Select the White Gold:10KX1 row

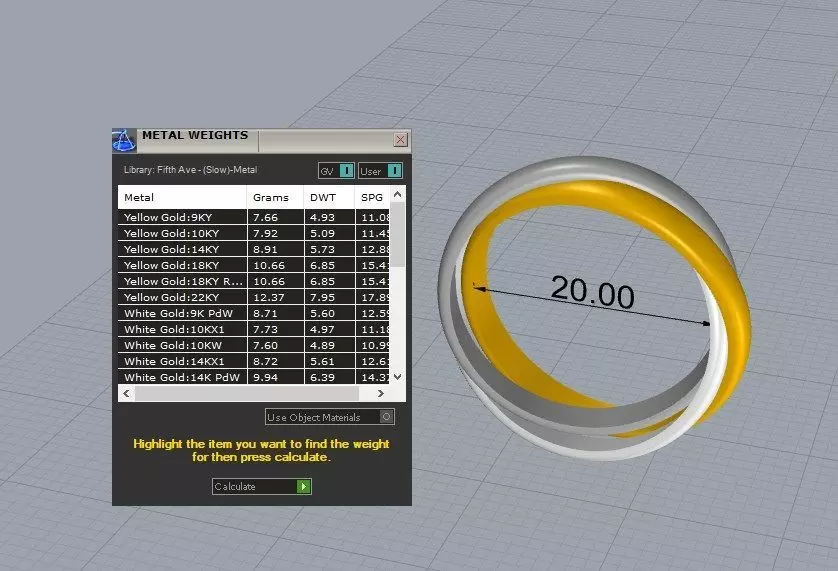click(x=254, y=329)
